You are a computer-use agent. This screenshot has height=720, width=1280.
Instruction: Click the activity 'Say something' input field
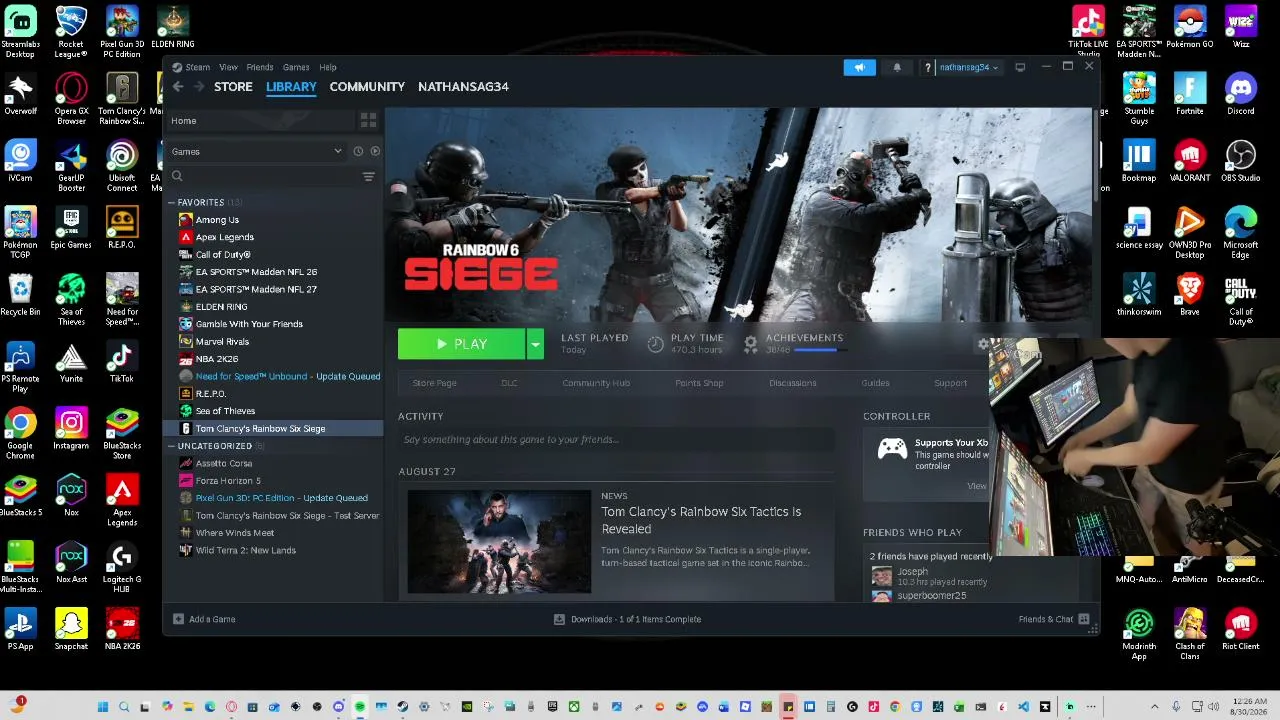click(x=616, y=440)
